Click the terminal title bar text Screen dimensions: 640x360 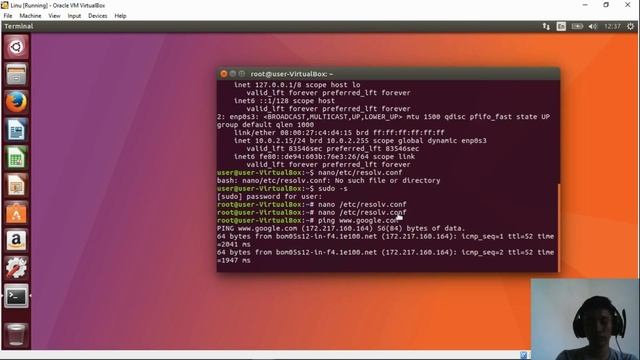[x=292, y=74]
